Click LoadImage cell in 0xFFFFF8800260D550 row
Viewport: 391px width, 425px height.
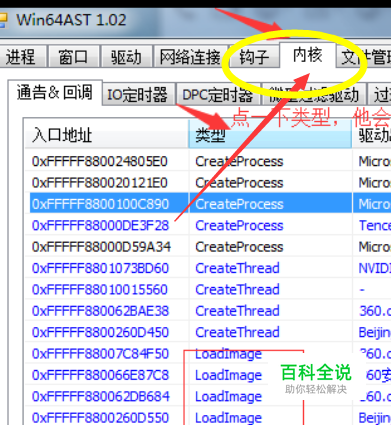(228, 417)
